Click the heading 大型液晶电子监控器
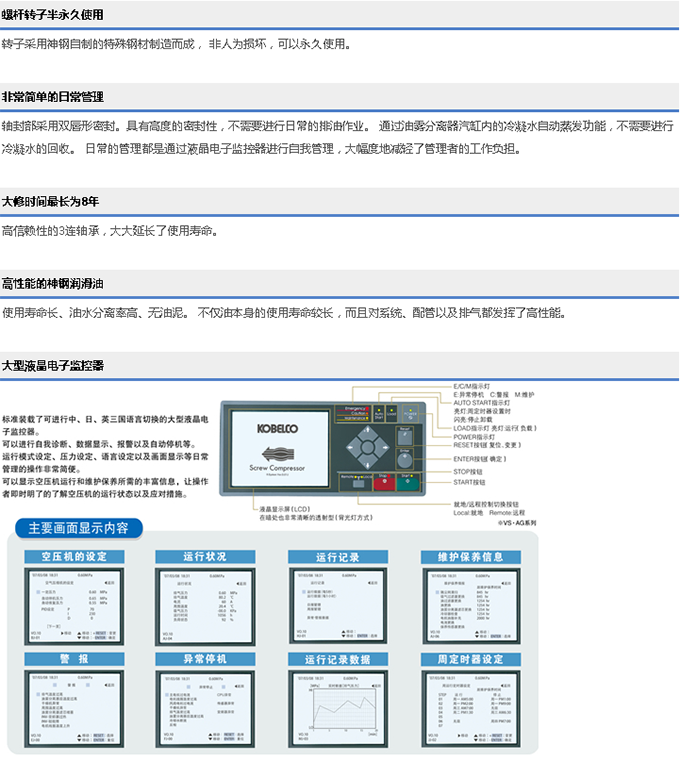Image resolution: width=680 pixels, height=779 pixels. point(53,366)
